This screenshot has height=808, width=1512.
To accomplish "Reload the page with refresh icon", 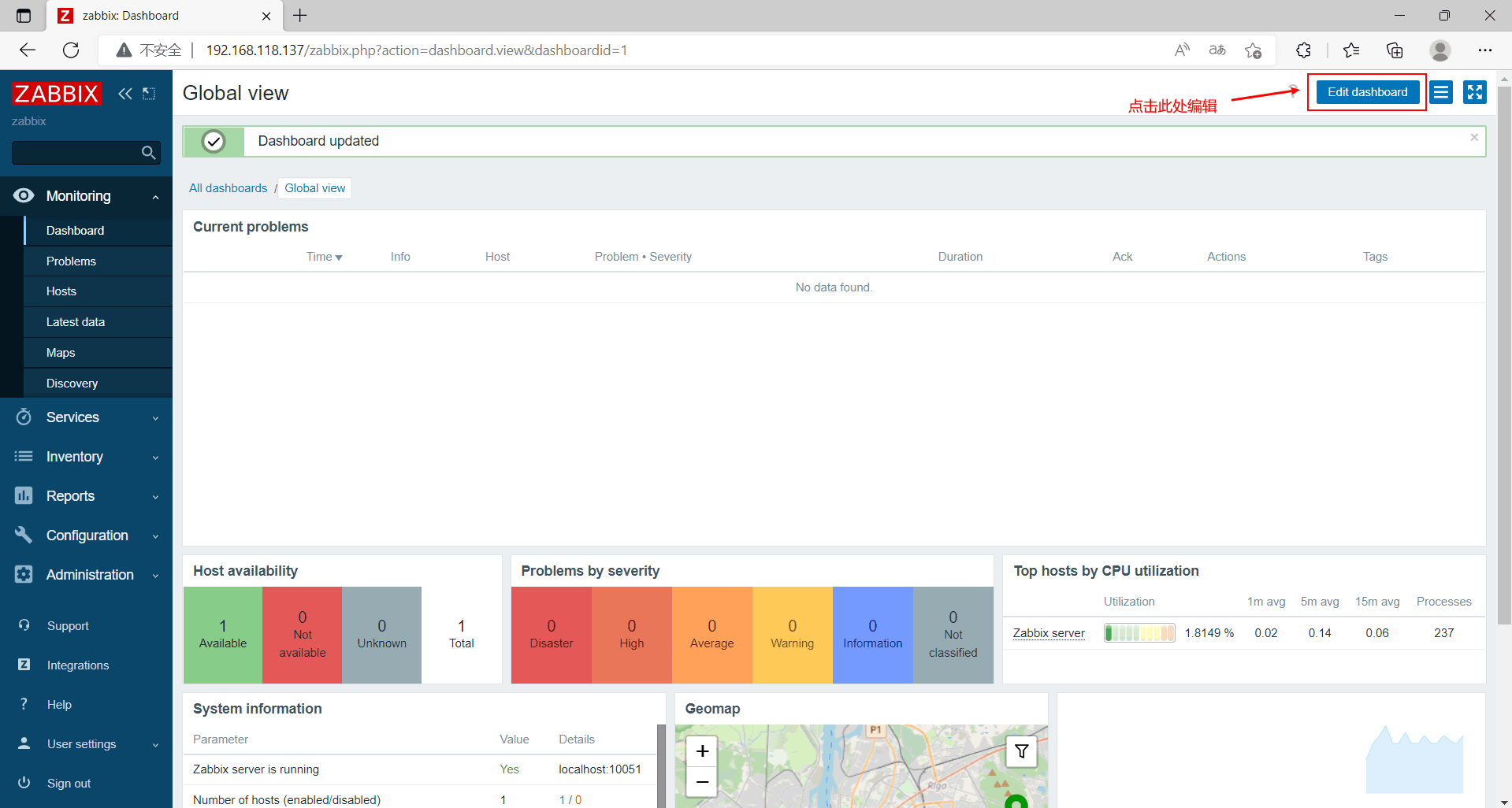I will (x=71, y=50).
